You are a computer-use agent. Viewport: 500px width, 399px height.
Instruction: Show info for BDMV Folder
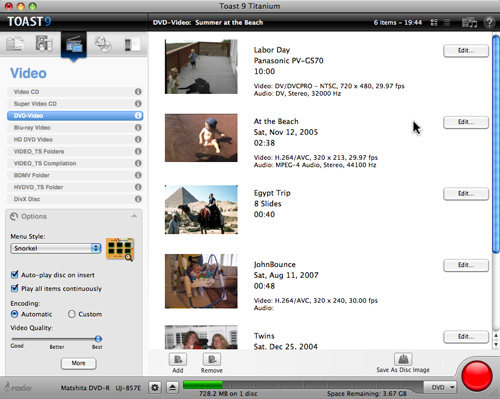[x=138, y=175]
